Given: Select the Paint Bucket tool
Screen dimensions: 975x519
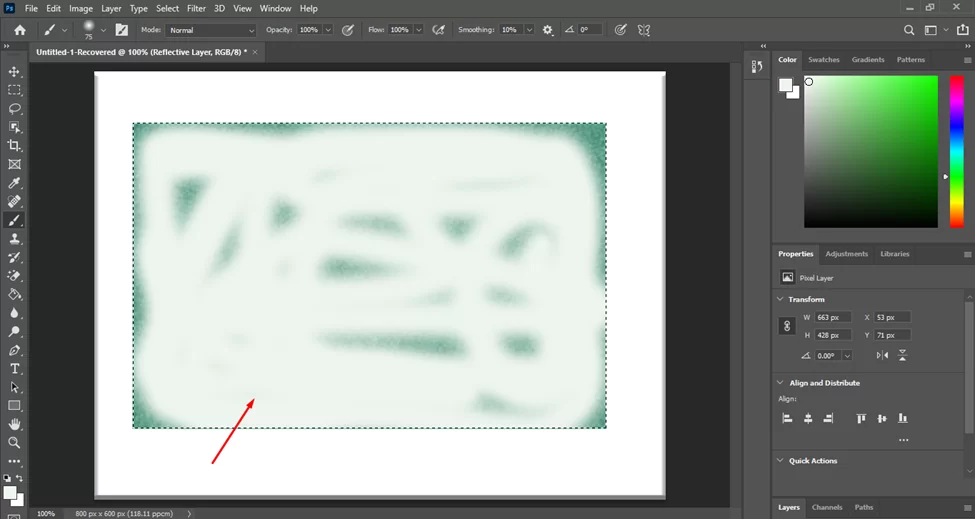Looking at the screenshot, I should click(x=14, y=295).
